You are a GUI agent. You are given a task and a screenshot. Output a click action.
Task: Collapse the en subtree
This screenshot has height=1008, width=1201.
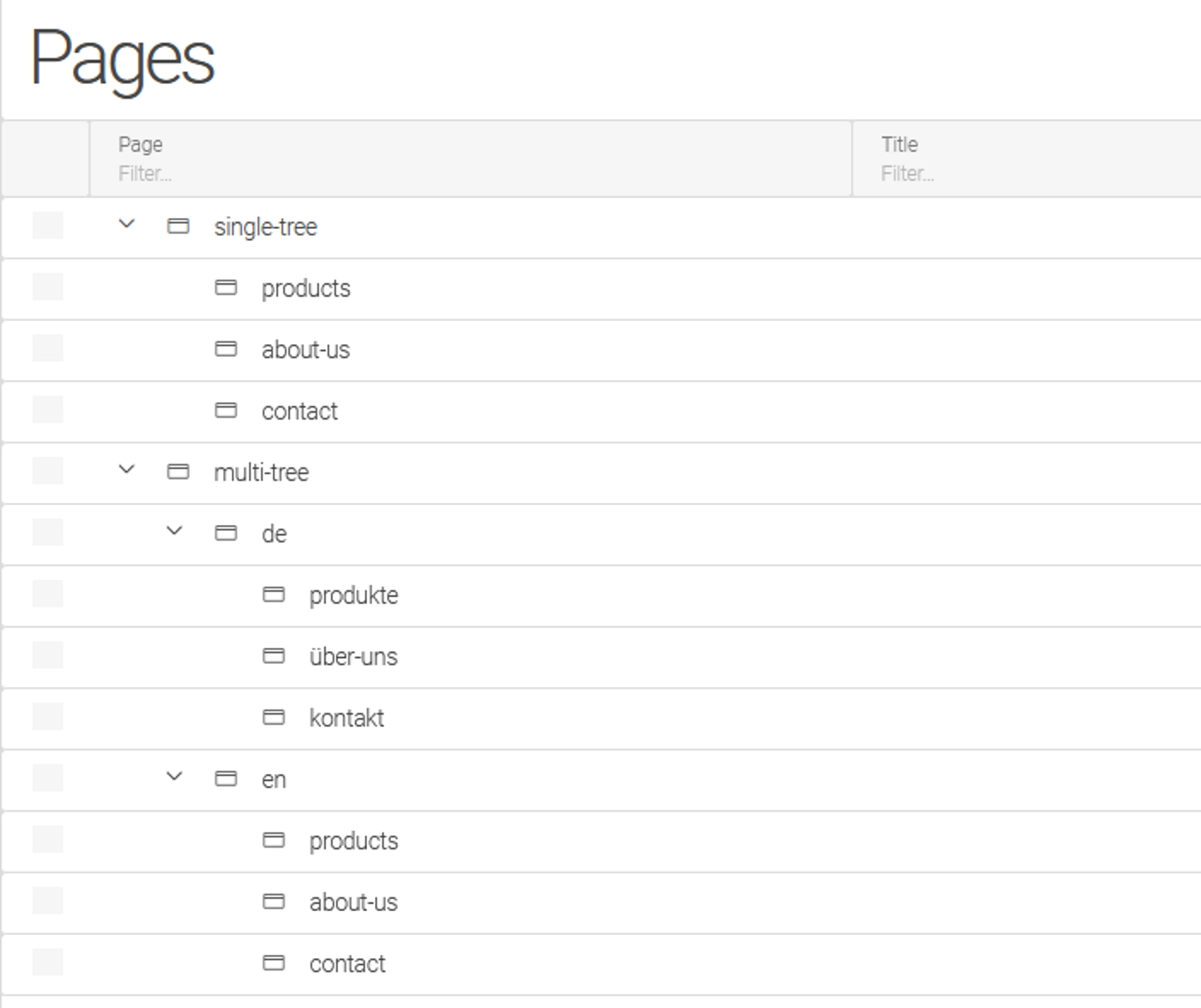click(175, 777)
